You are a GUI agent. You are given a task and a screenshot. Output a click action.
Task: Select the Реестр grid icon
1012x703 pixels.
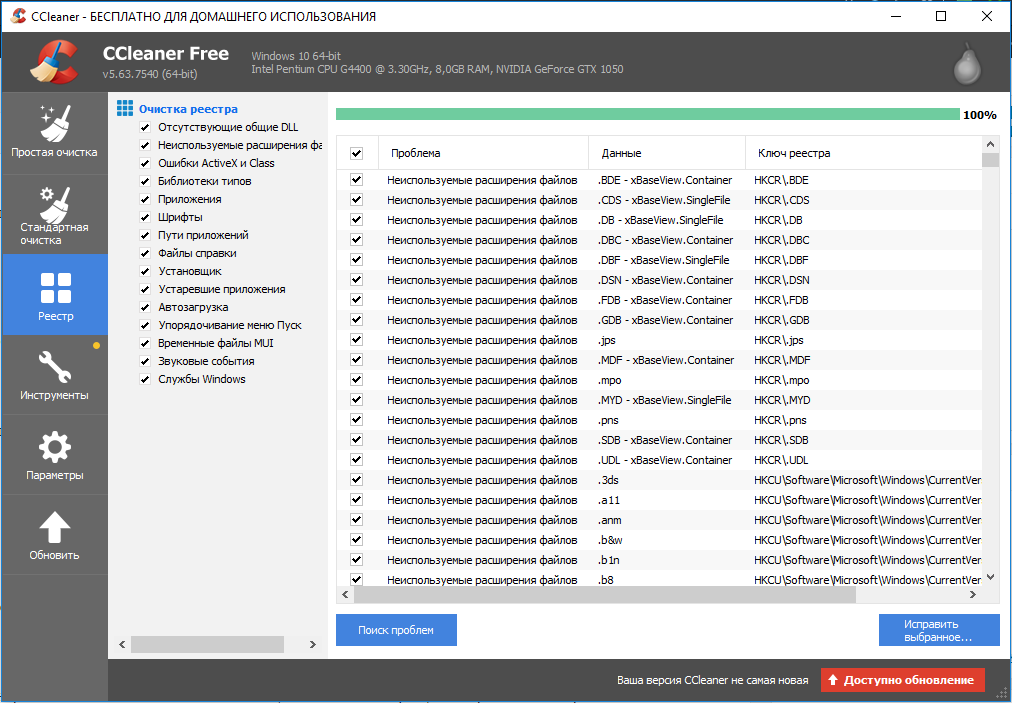pyautogui.click(x=56, y=288)
